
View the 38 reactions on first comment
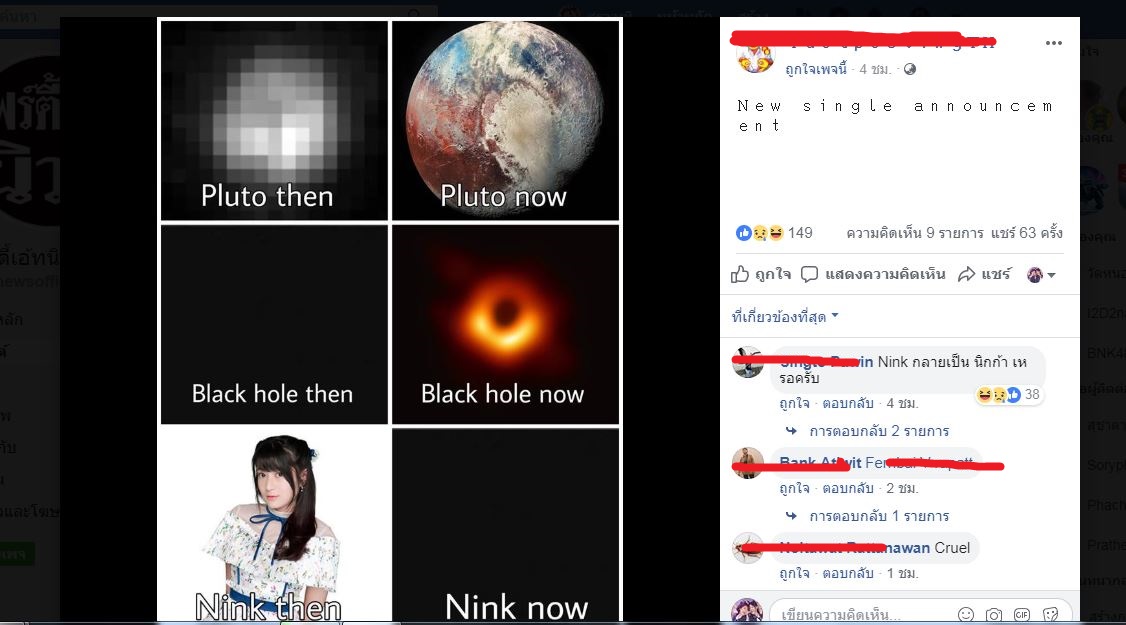(x=1009, y=394)
